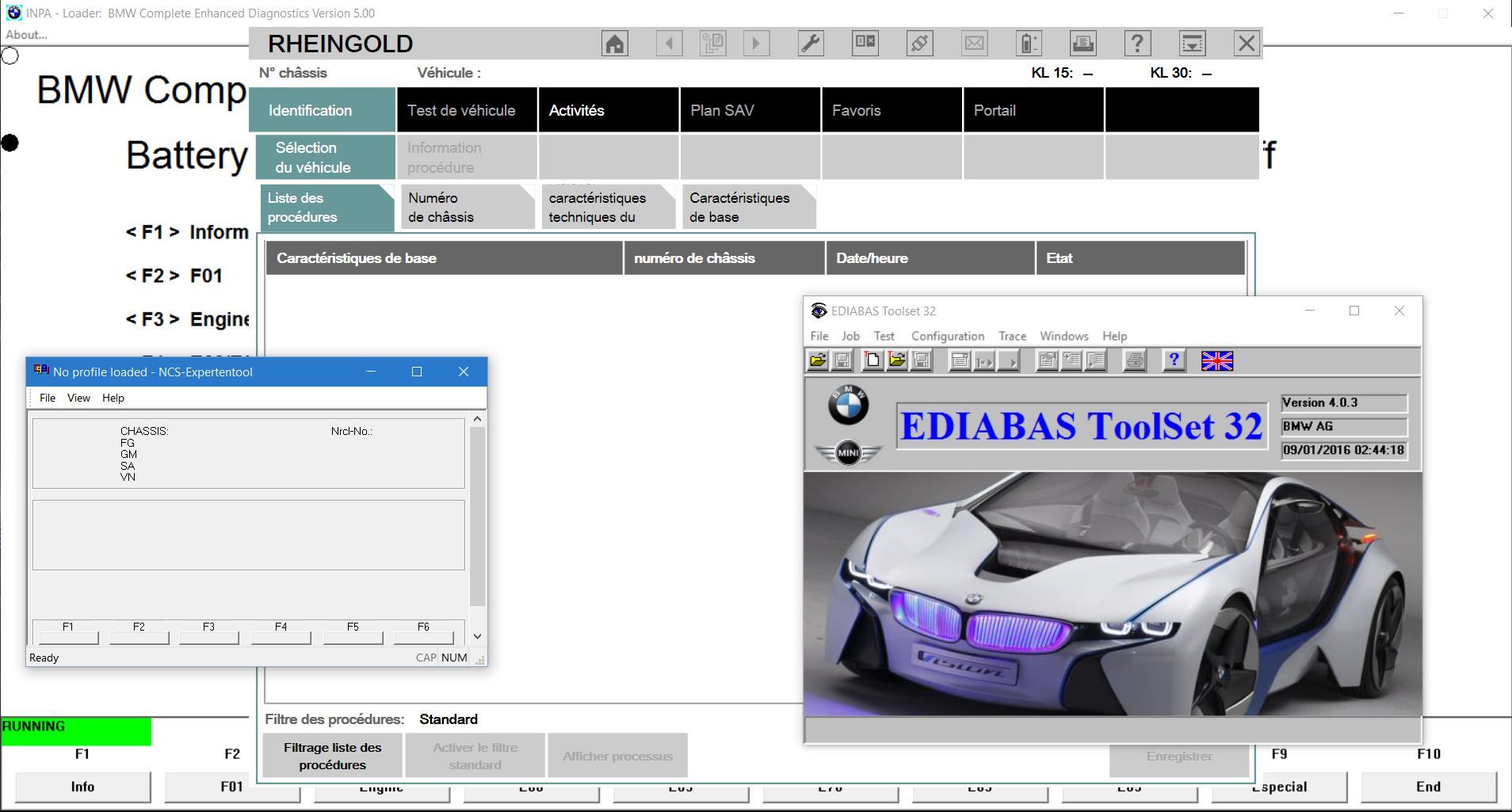Open INPA About menu
Viewport: 1512px width, 812px height.
click(26, 35)
